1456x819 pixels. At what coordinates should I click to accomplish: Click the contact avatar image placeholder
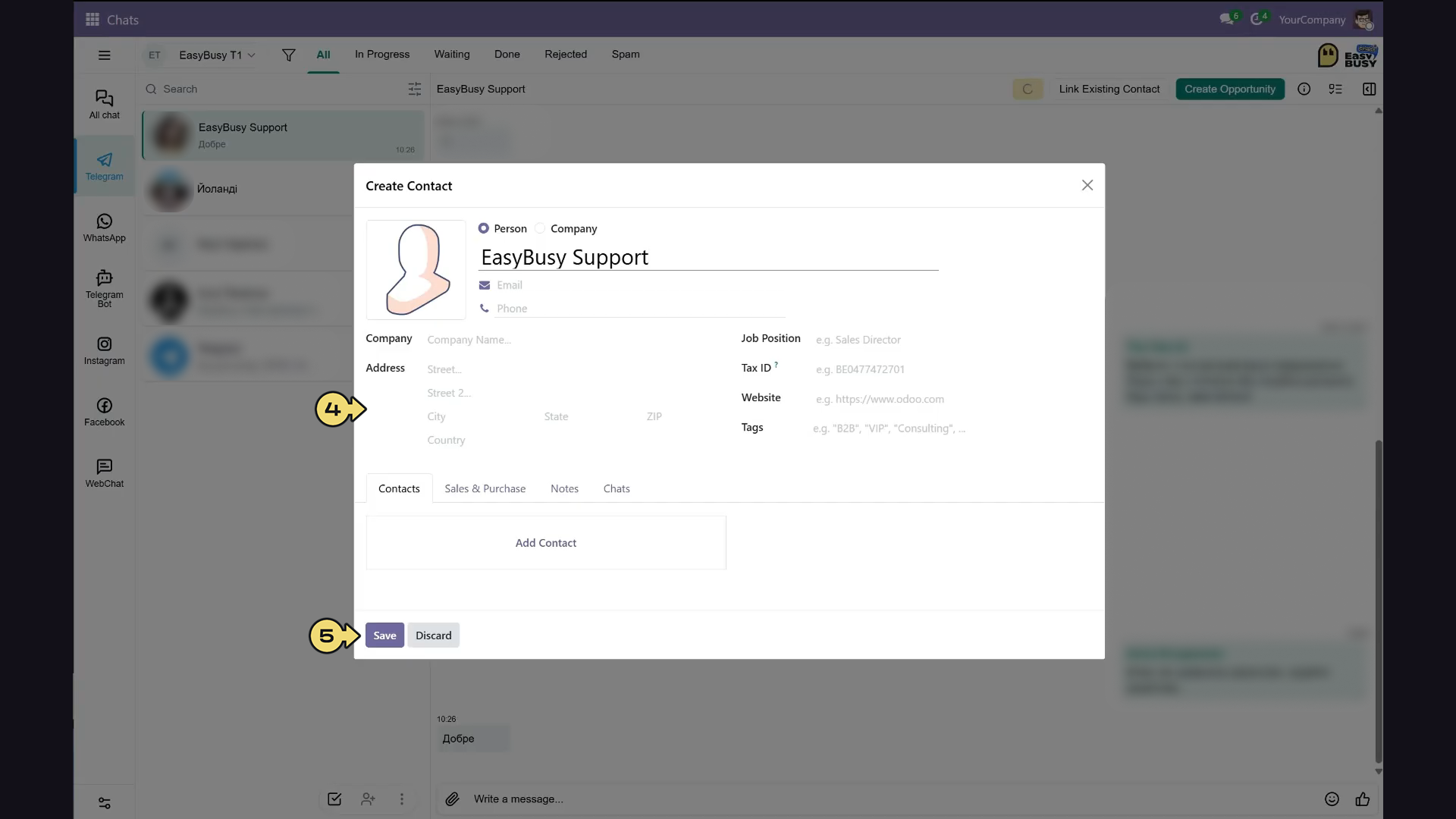coord(416,270)
